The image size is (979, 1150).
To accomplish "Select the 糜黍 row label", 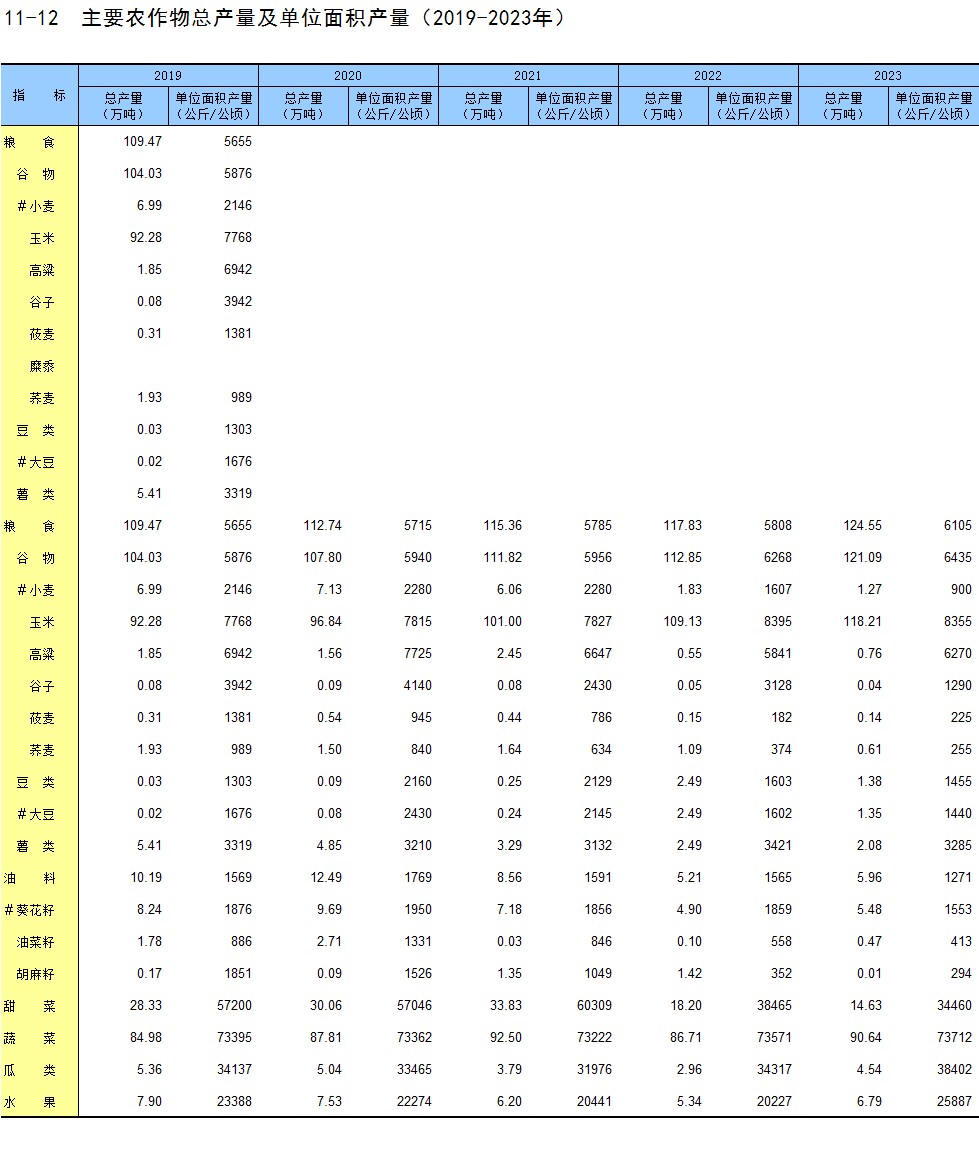I will [x=42, y=366].
